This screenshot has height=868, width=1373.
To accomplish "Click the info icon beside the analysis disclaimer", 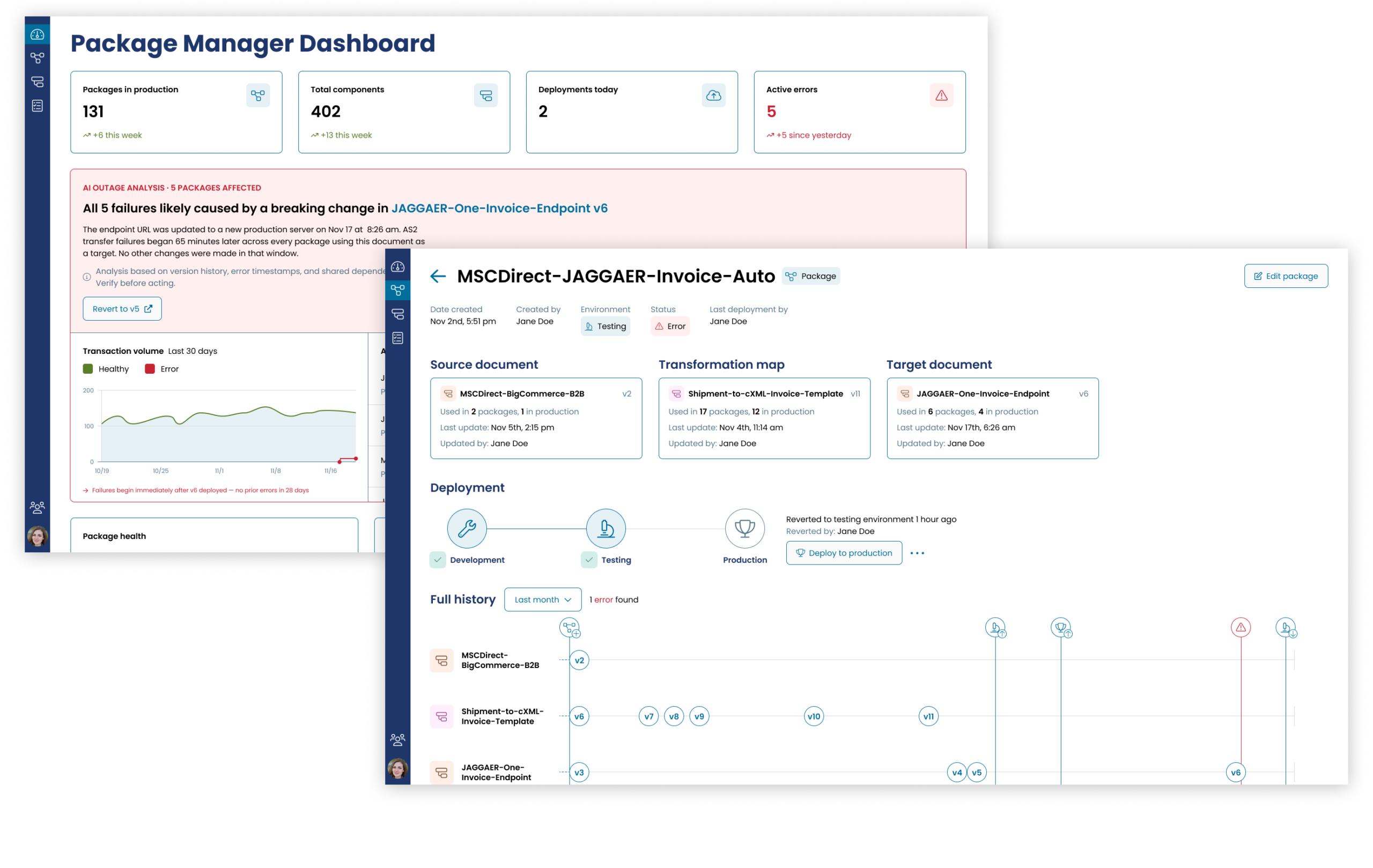I will [x=87, y=278].
